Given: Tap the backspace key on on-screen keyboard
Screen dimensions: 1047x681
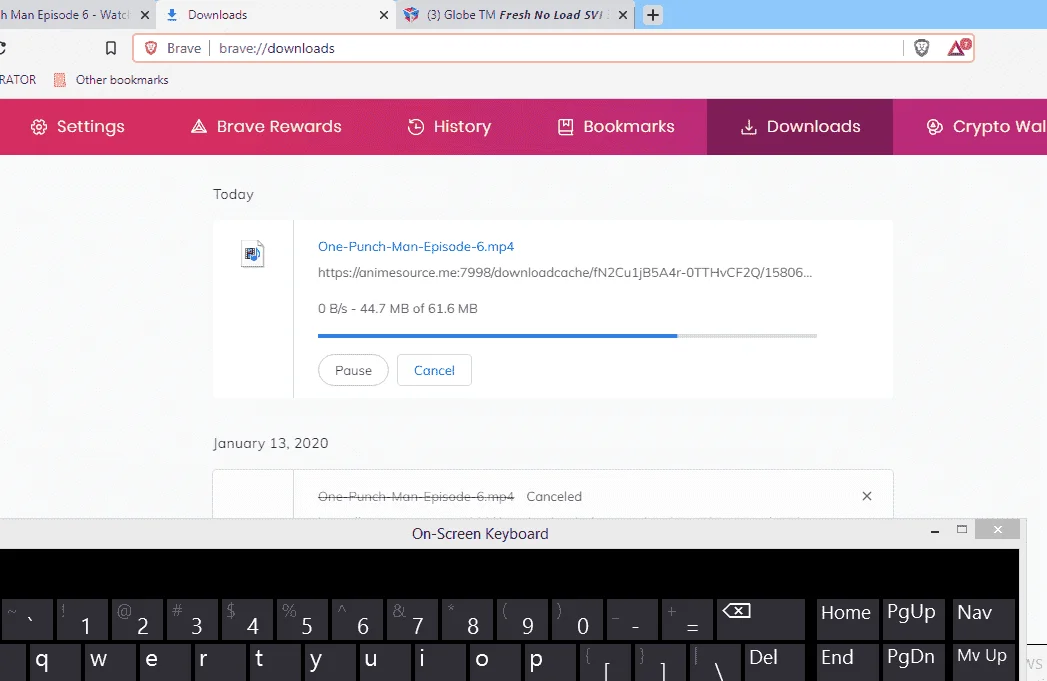Looking at the screenshot, I should [761, 620].
